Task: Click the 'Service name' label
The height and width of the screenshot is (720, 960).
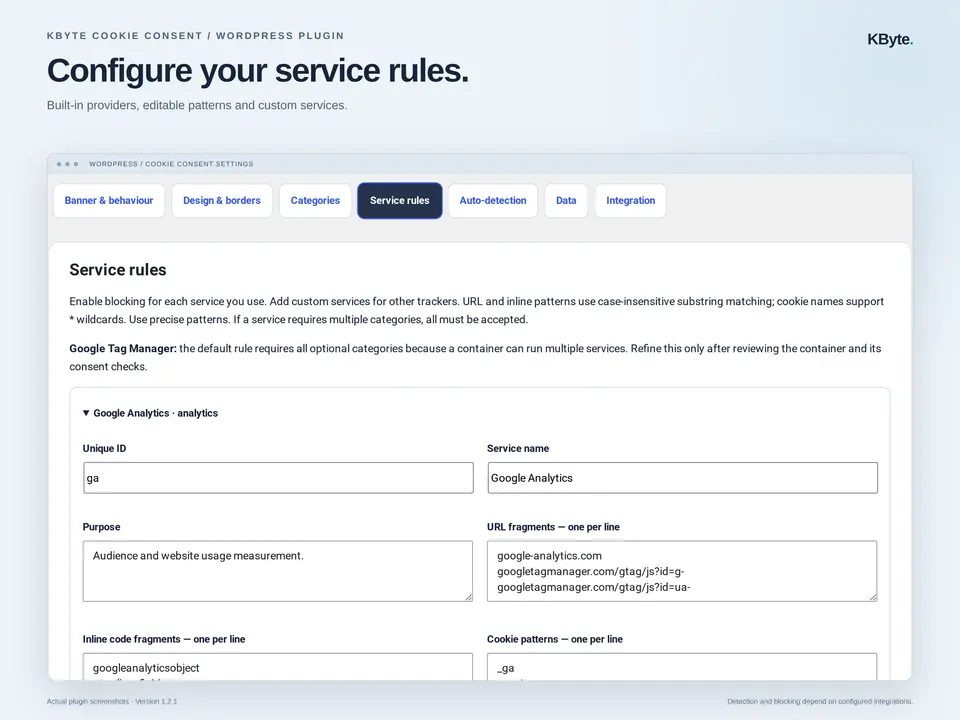Action: (518, 448)
